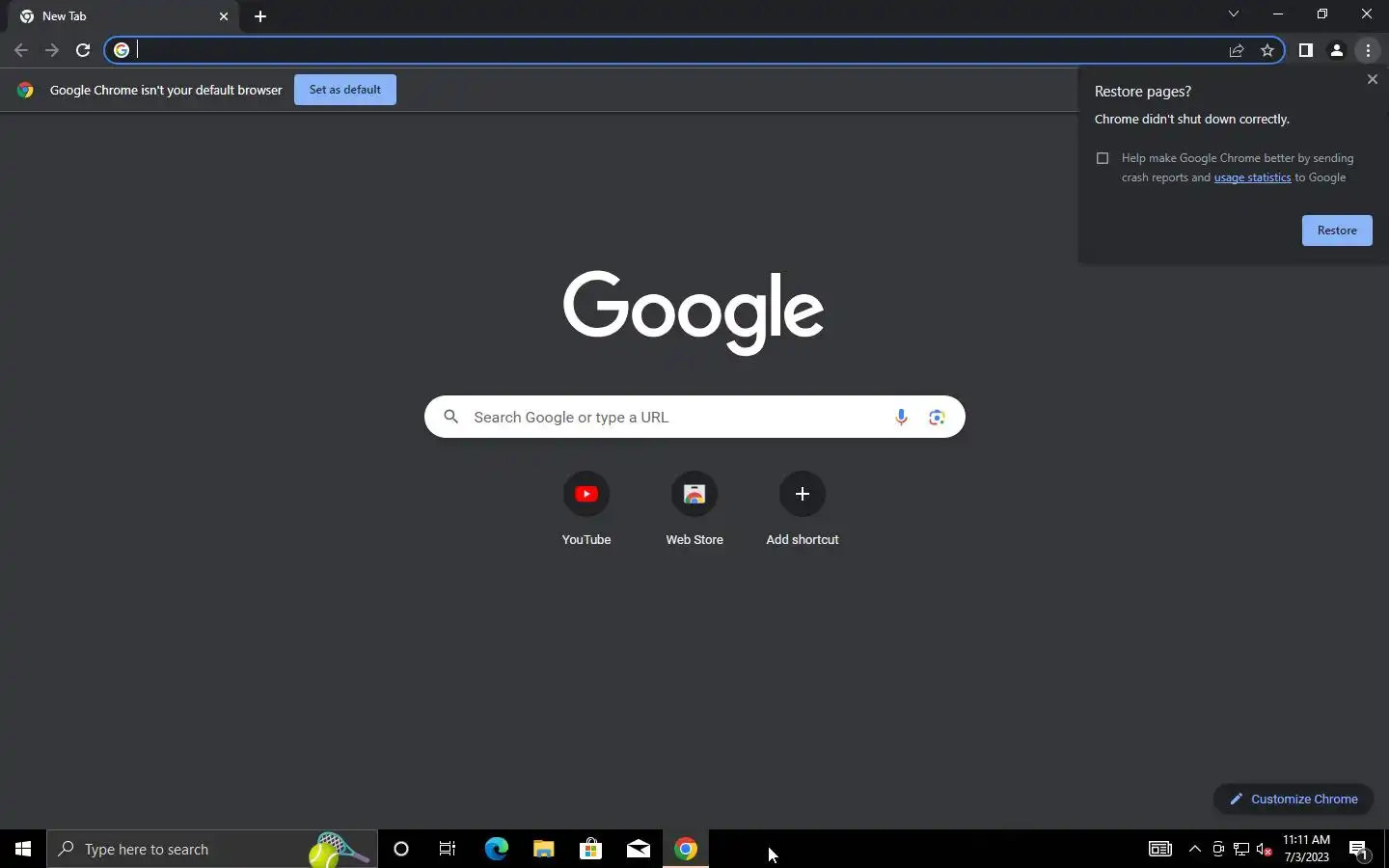The height and width of the screenshot is (868, 1389).
Task: Start voice search with microphone icon
Action: [901, 417]
